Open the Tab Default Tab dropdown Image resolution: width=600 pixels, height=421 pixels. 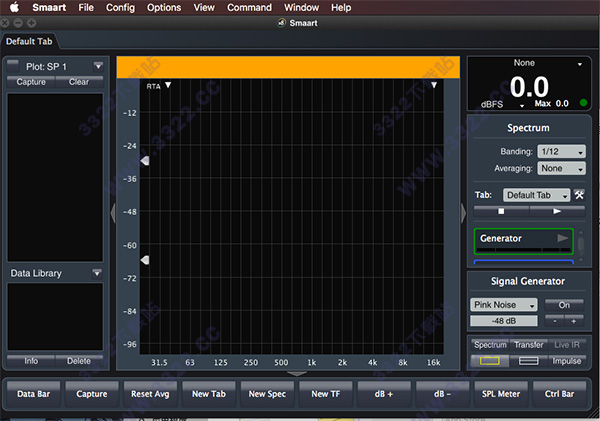536,195
